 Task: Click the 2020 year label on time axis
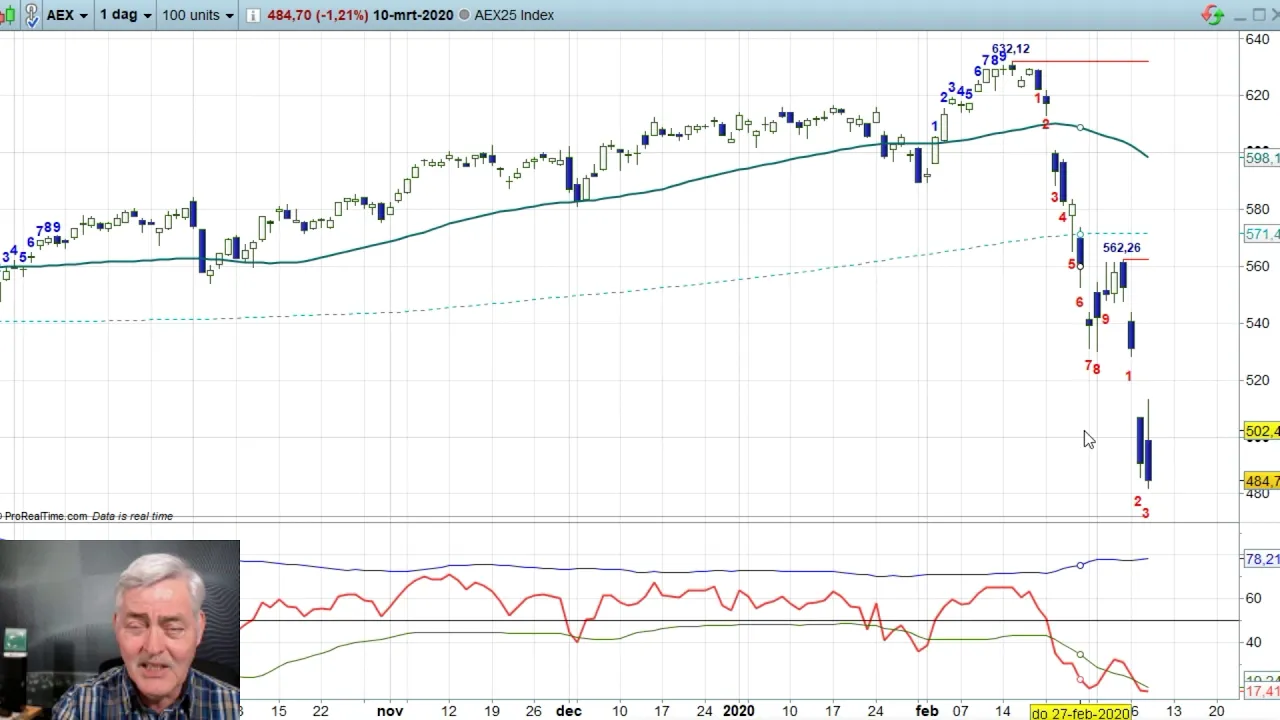coord(738,711)
